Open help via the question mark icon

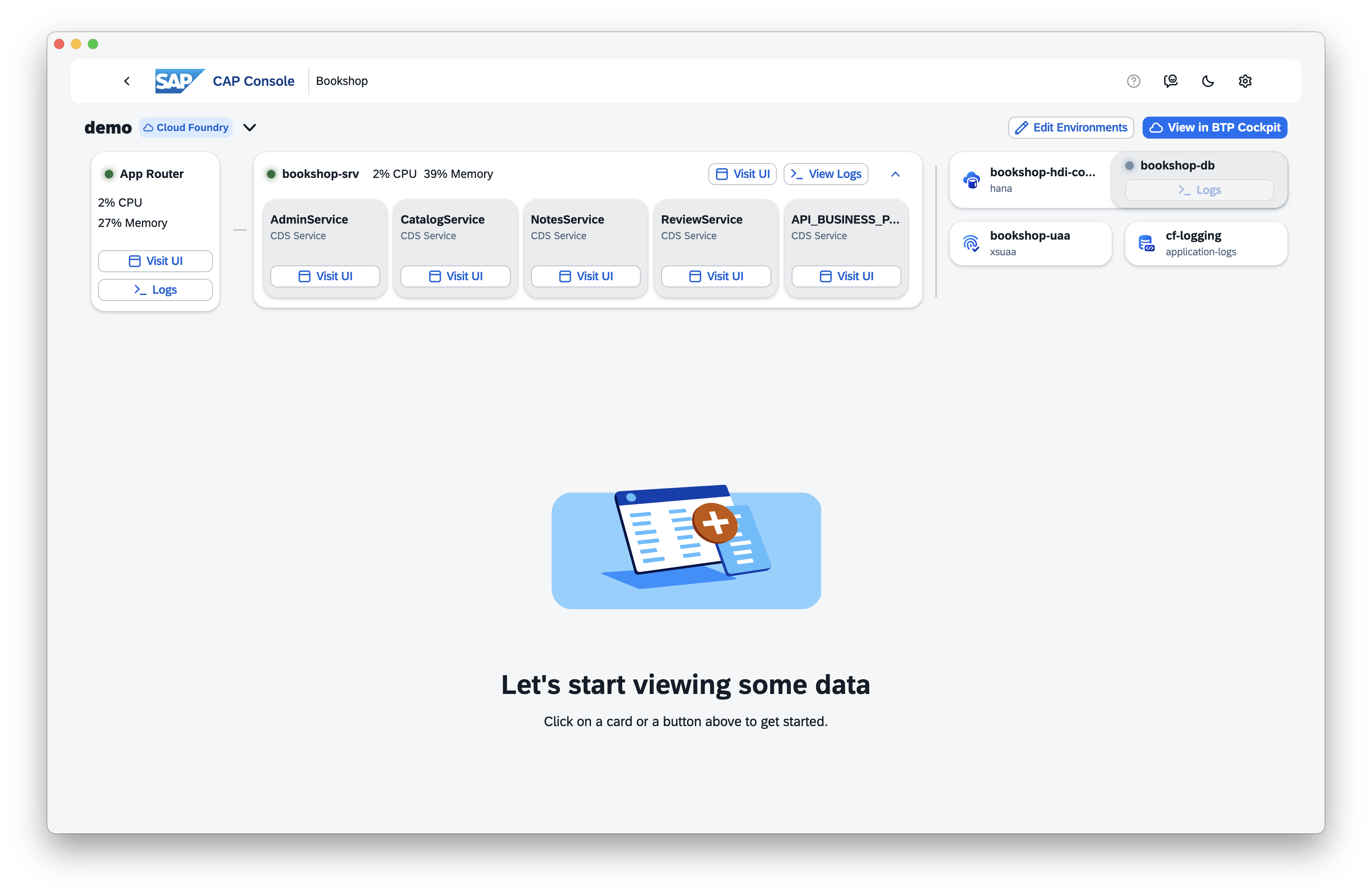tap(1133, 81)
